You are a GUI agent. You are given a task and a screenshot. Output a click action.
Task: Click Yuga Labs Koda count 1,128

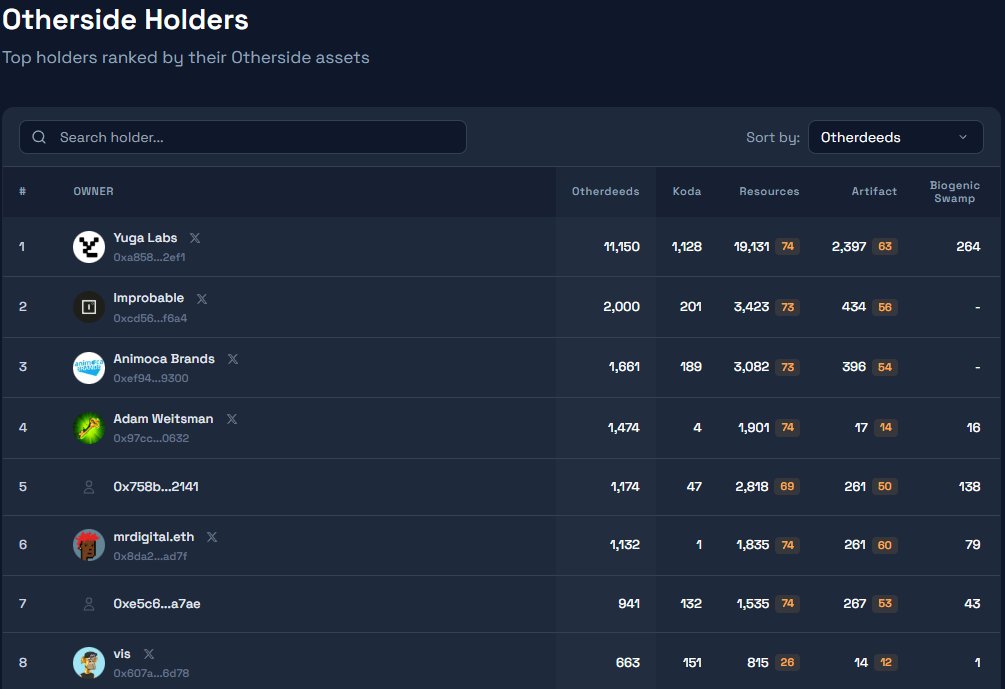(686, 247)
